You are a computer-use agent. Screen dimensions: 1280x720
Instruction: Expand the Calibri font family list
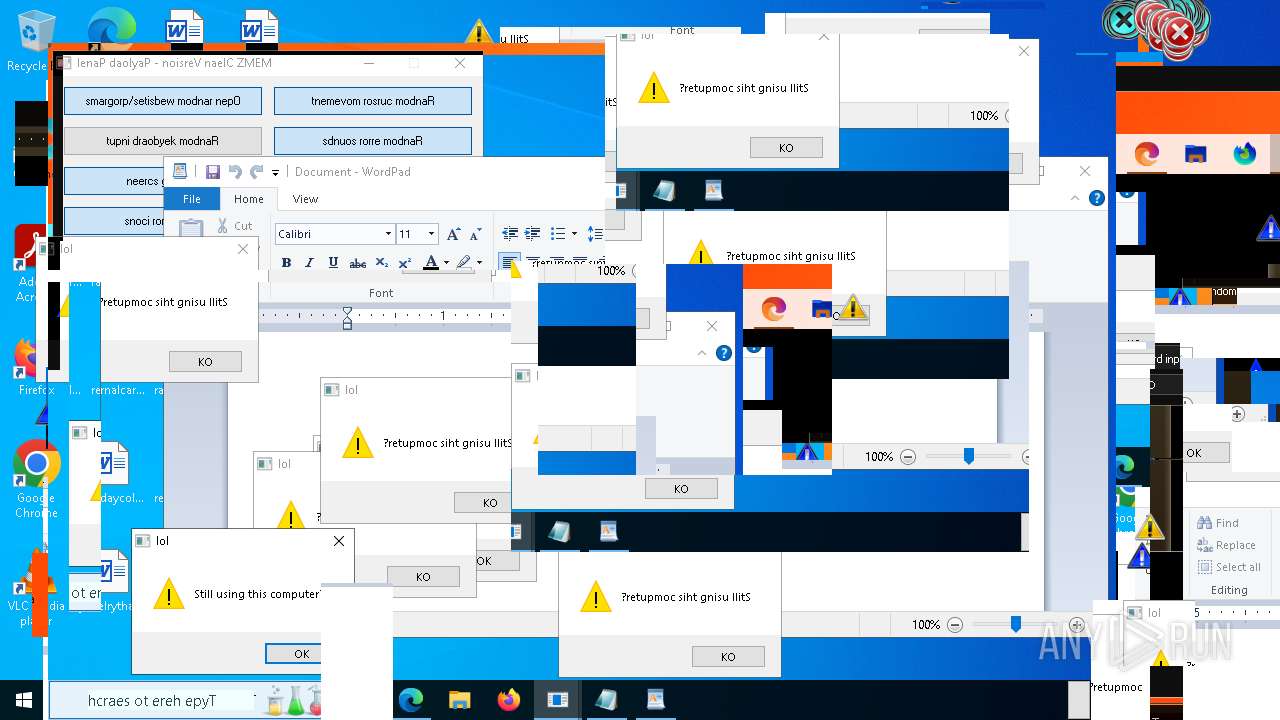click(x=388, y=234)
